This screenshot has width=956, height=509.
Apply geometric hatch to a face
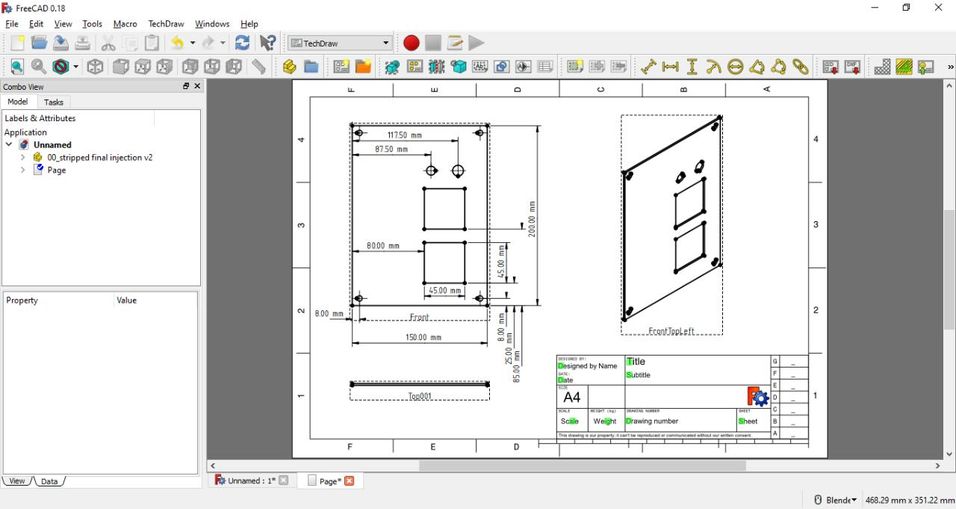click(x=904, y=66)
